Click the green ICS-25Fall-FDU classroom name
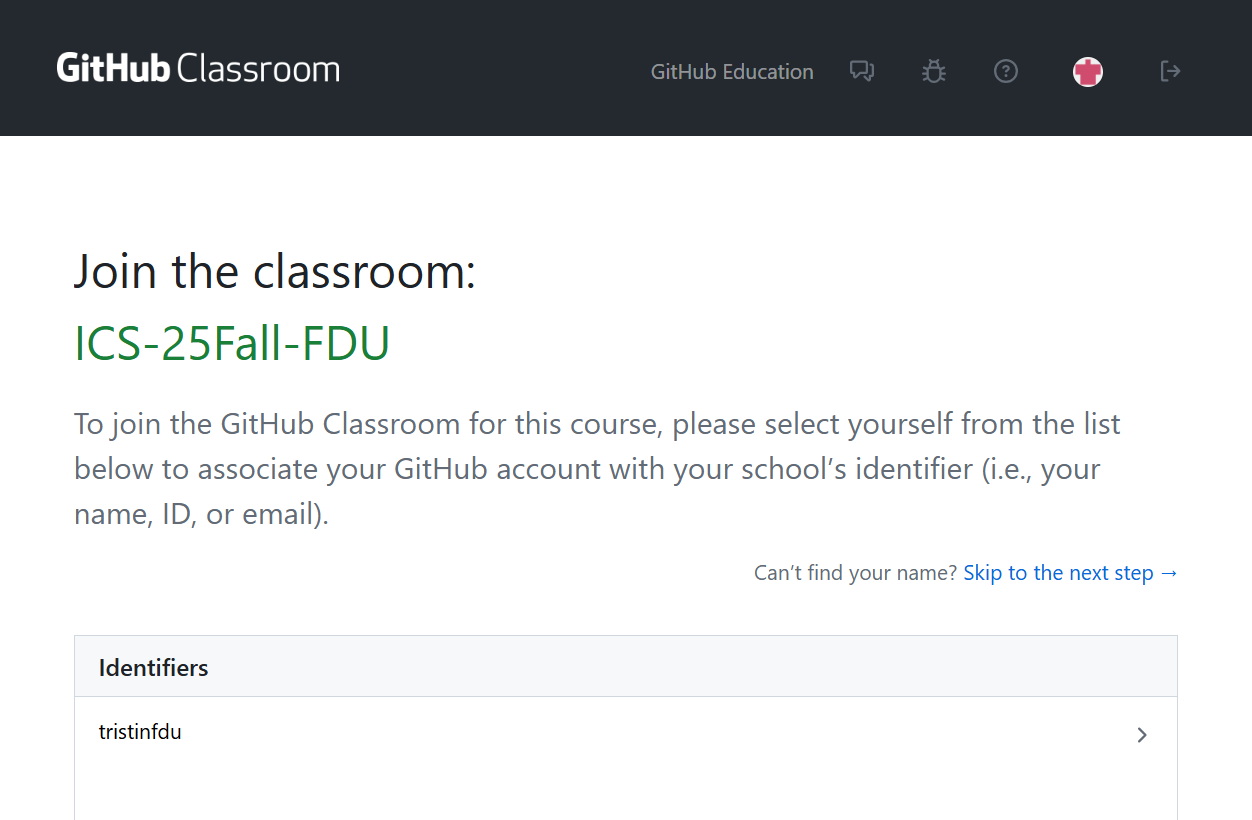The width and height of the screenshot is (1252, 820). point(232,344)
